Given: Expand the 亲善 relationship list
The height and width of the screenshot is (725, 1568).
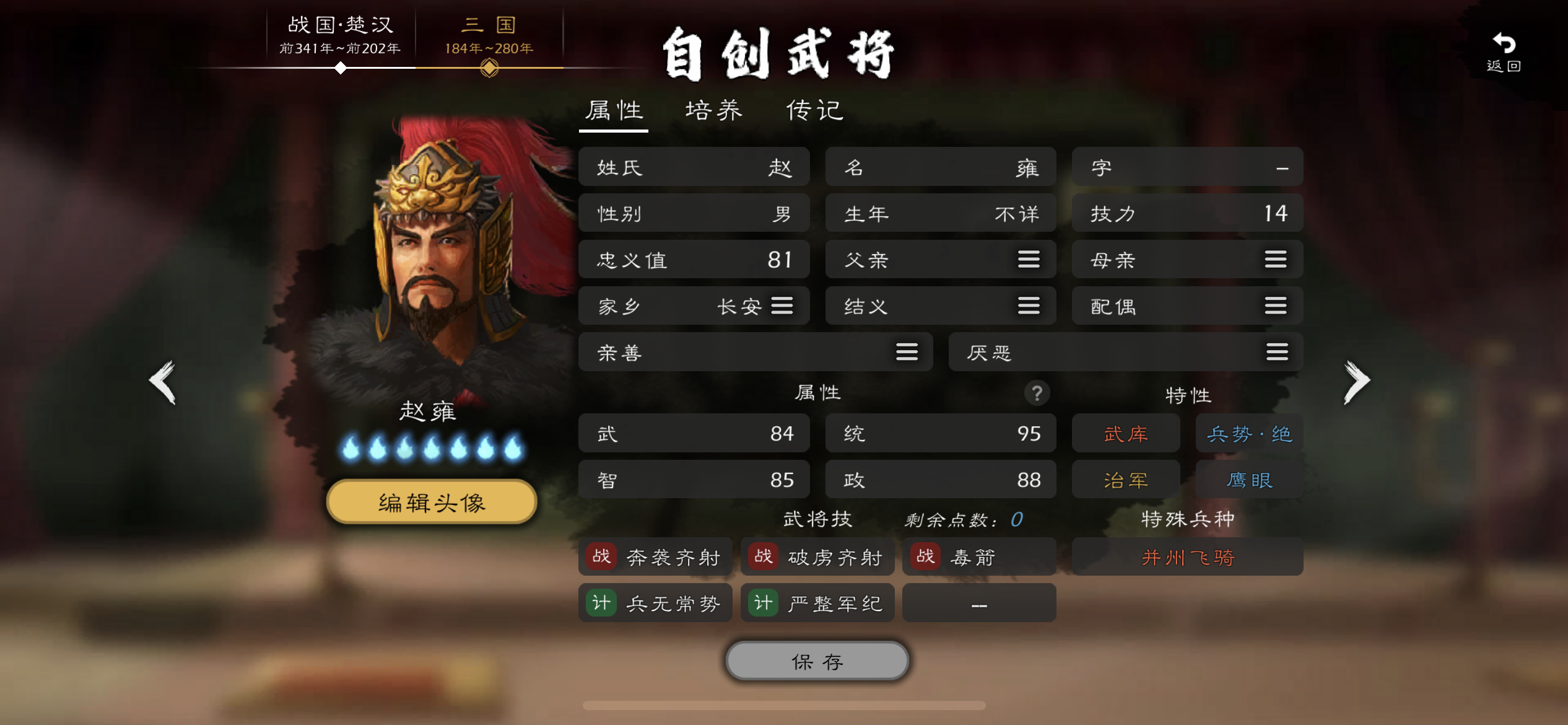Looking at the screenshot, I should point(907,352).
